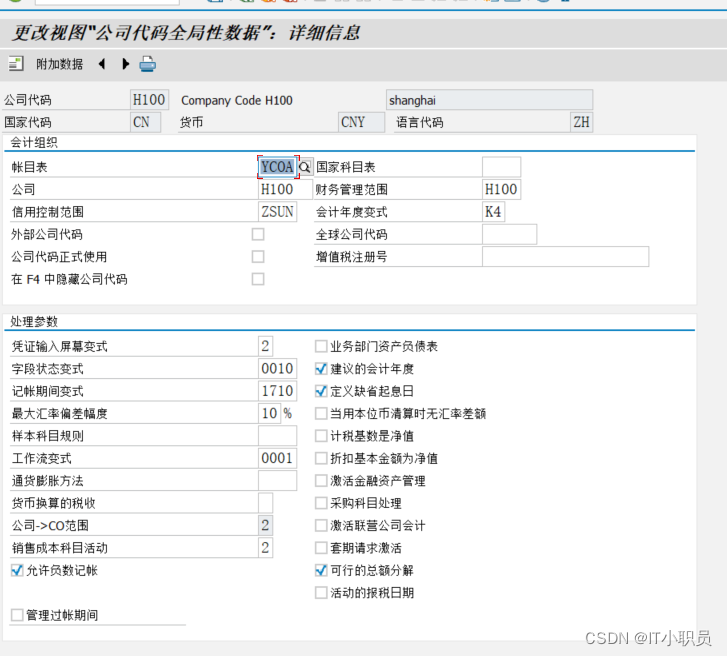The image size is (727, 656).
Task: Enable 业务部门资产负债表 checkbox
Action: pyautogui.click(x=321, y=346)
